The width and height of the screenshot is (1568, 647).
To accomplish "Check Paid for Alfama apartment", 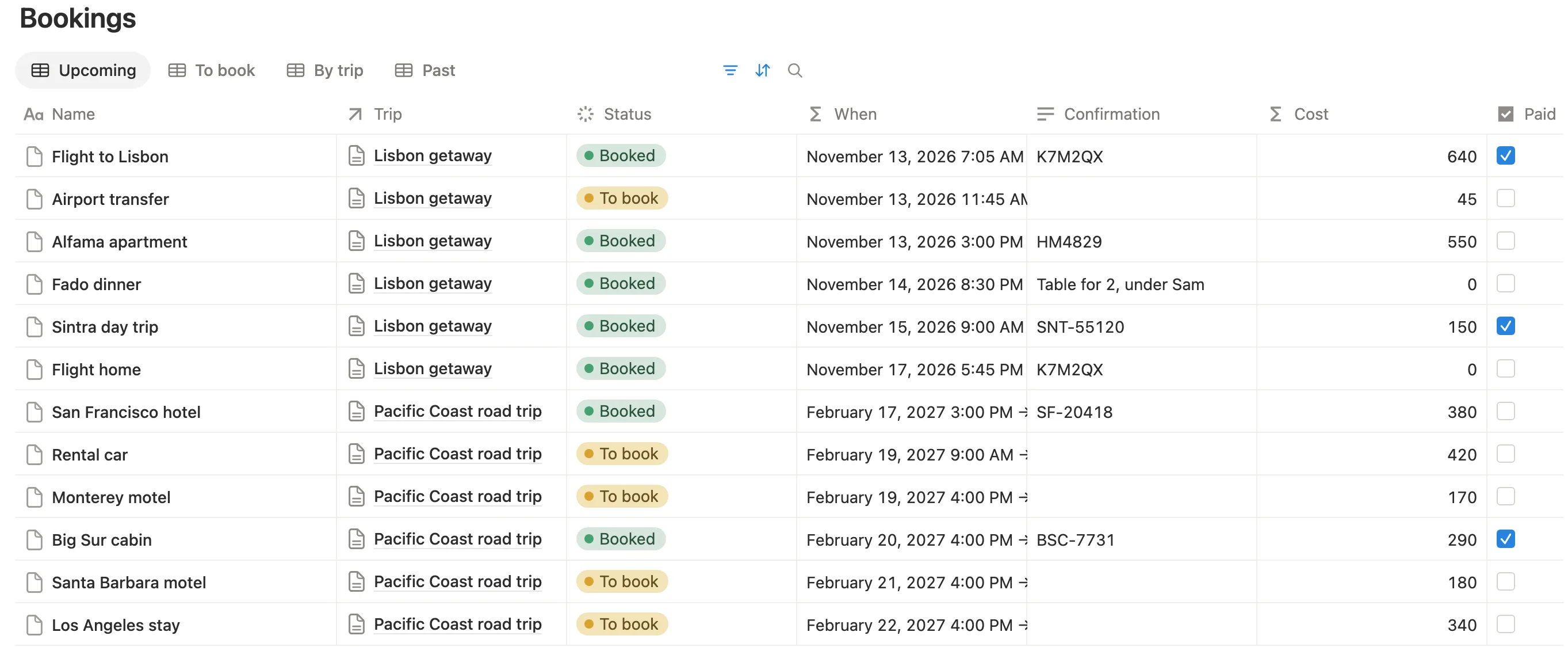I will point(1505,241).
